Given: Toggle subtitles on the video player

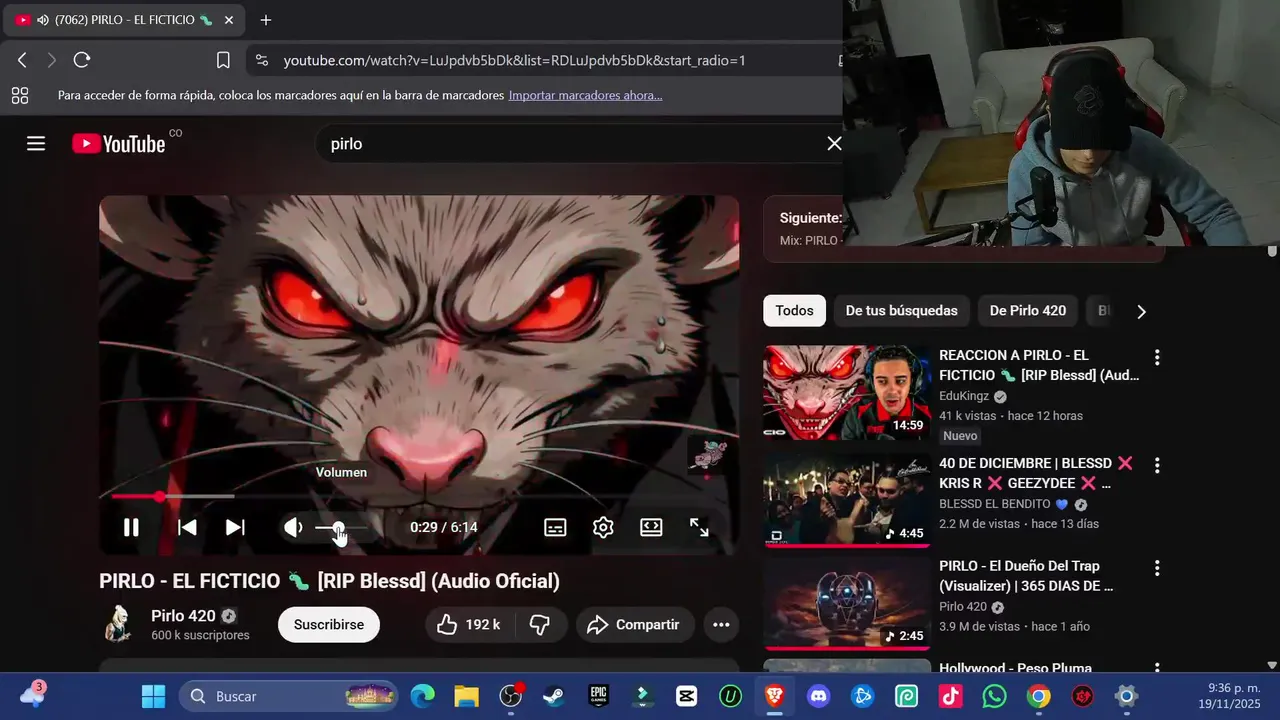Looking at the screenshot, I should 555,527.
